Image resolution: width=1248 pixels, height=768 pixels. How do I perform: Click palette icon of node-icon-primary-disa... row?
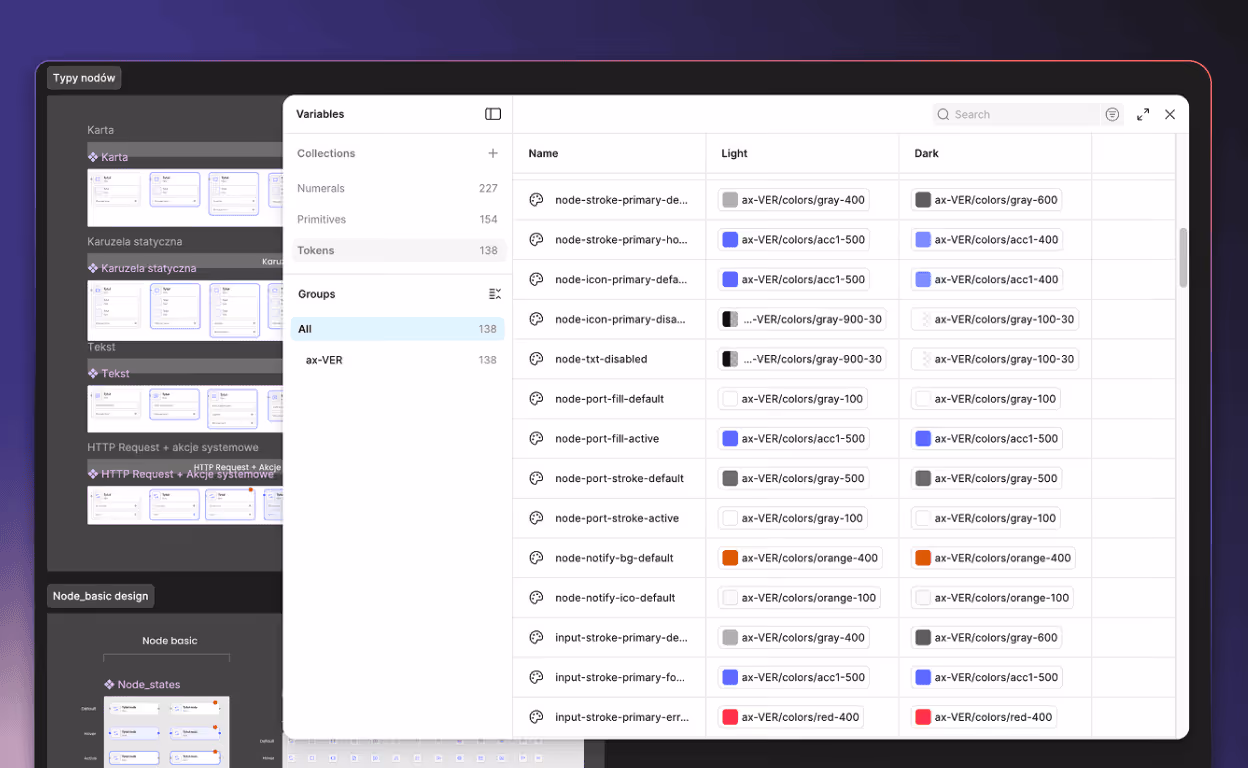pyautogui.click(x=536, y=319)
